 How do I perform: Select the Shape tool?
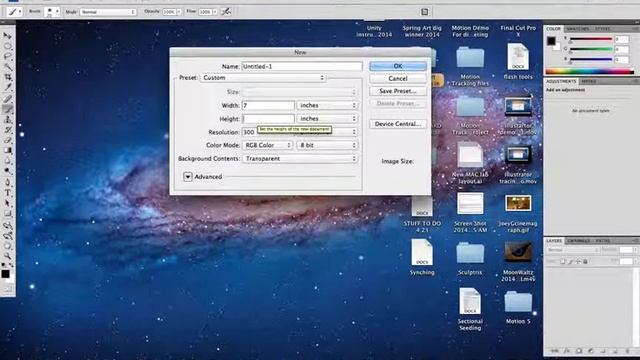point(7,213)
